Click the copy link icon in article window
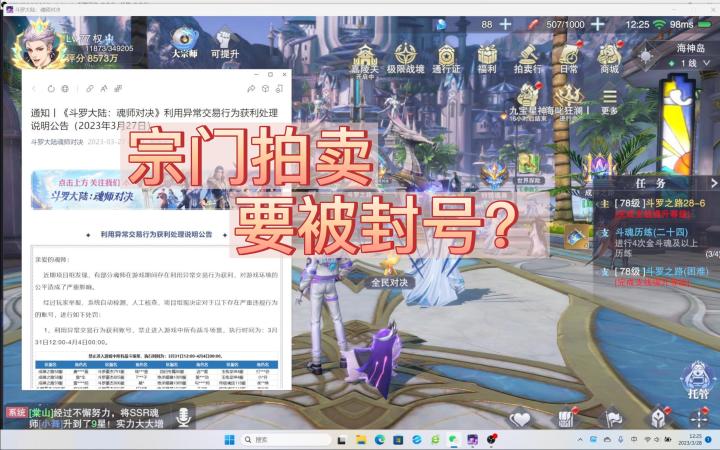 click(x=90, y=88)
